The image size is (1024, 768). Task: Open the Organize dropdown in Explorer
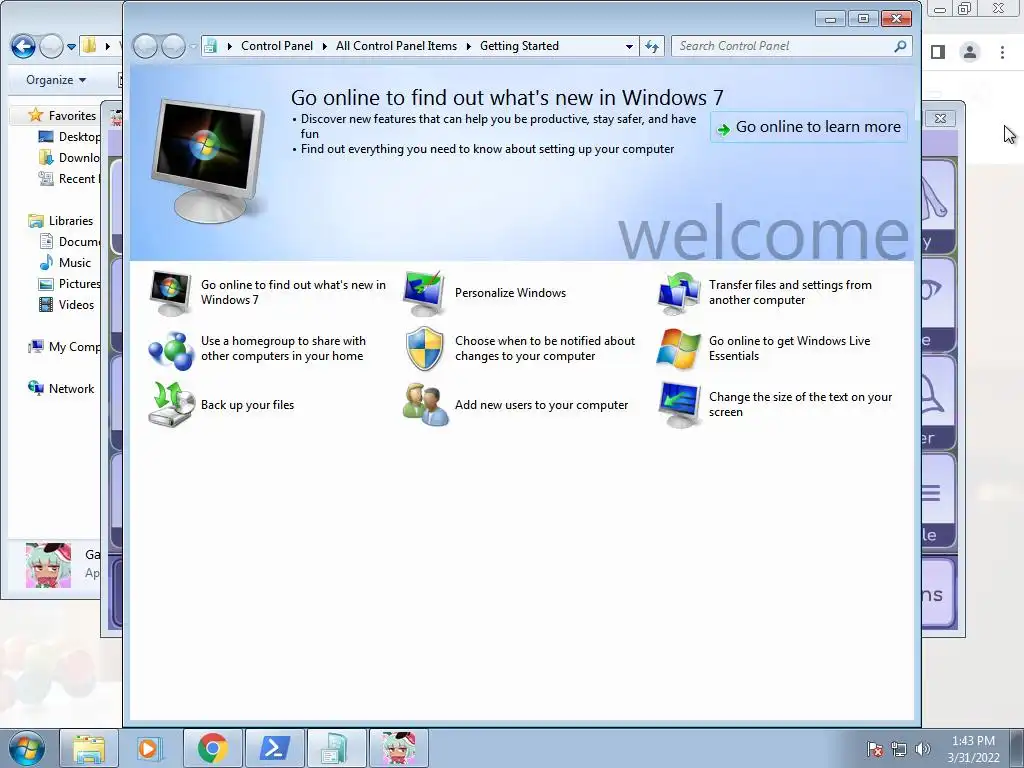point(56,80)
